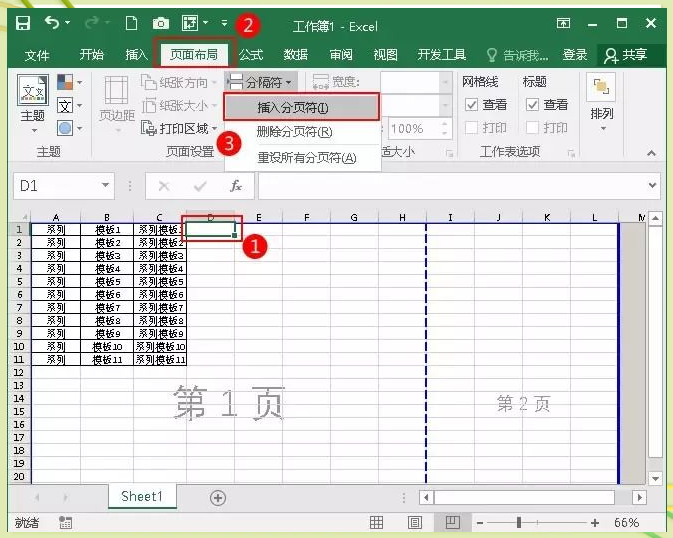Click the fx insert function icon
Viewport: 673px width, 538px height.
pos(236,186)
